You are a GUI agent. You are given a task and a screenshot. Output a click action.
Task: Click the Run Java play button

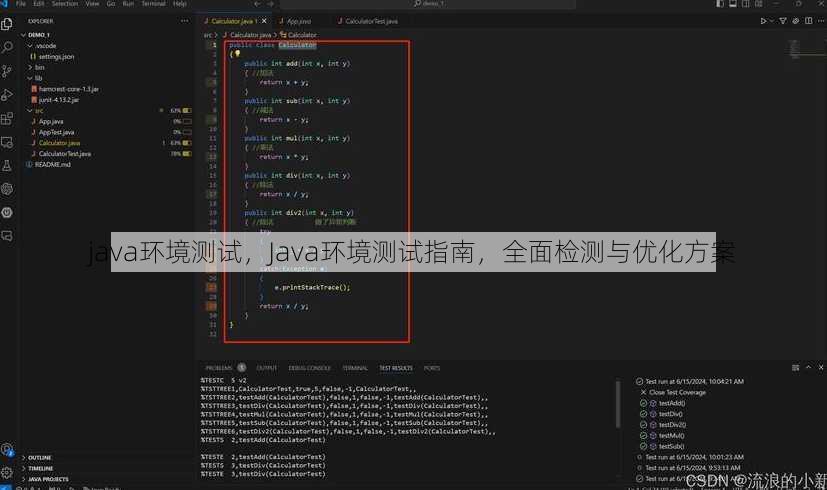pyautogui.click(x=763, y=21)
